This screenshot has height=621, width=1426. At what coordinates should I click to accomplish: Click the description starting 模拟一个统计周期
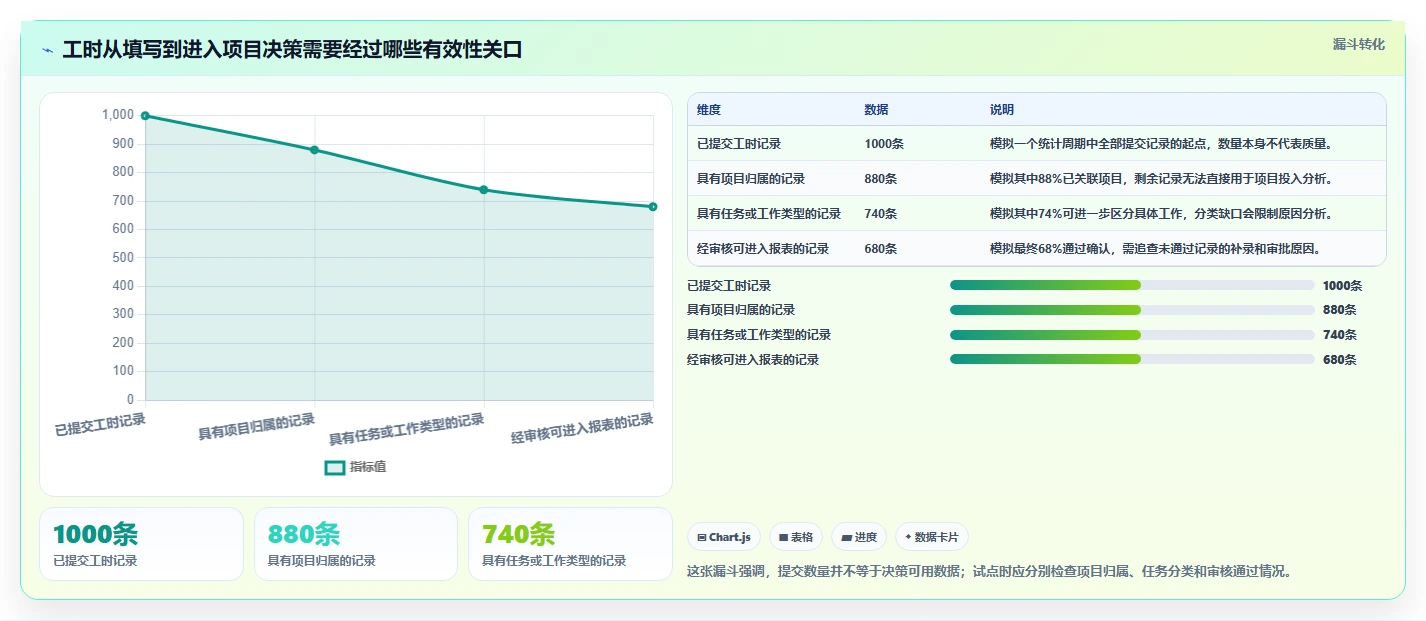coord(1161,144)
